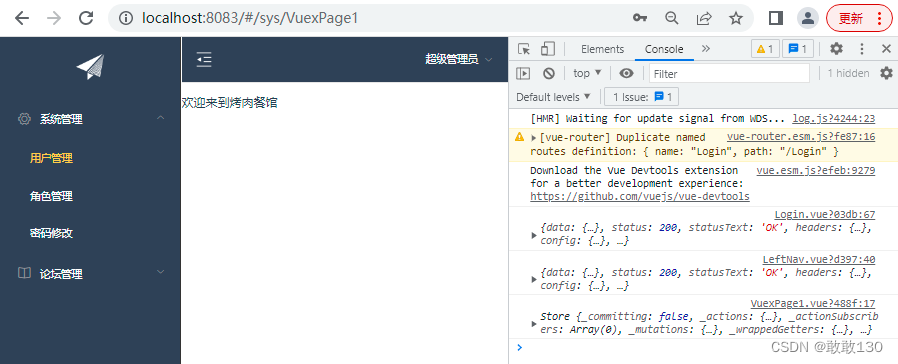Open Login.vue?03db:67 source link
The image size is (898, 364).
[x=825, y=215]
